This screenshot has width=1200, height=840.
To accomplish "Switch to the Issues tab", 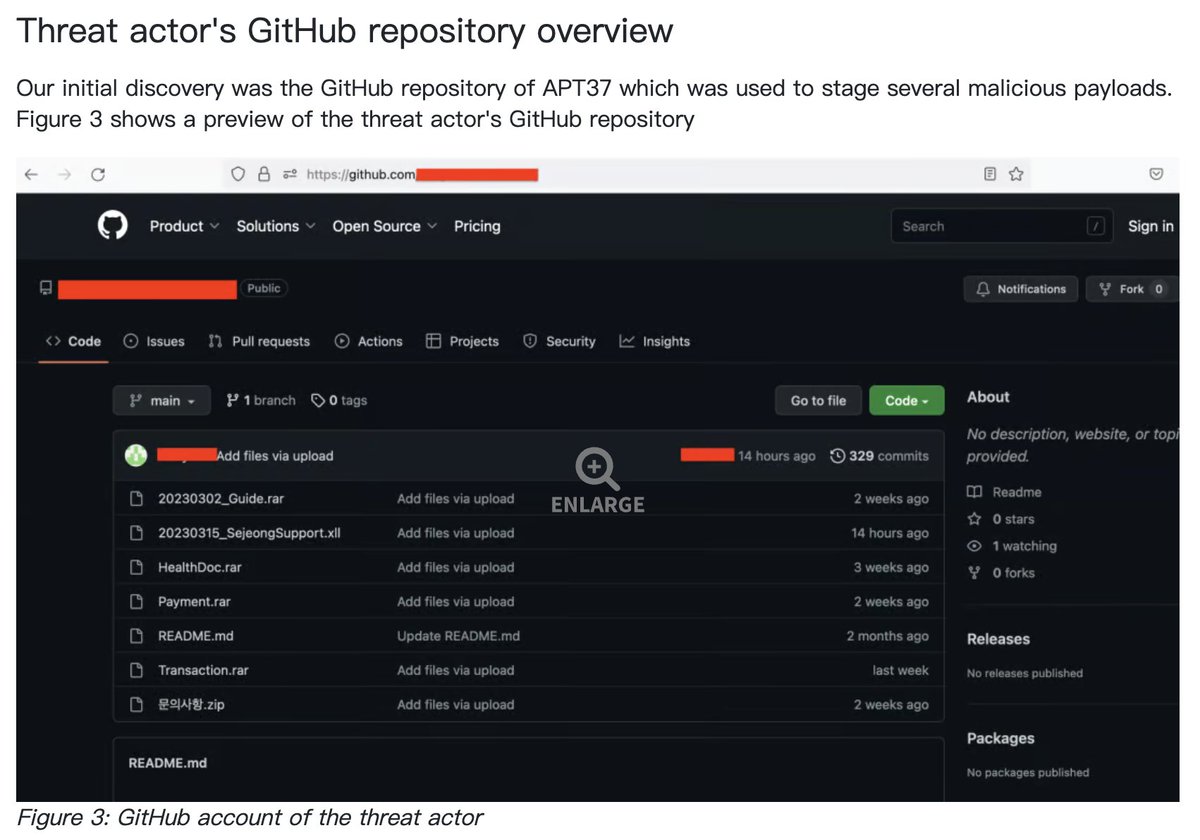I will pyautogui.click(x=154, y=341).
